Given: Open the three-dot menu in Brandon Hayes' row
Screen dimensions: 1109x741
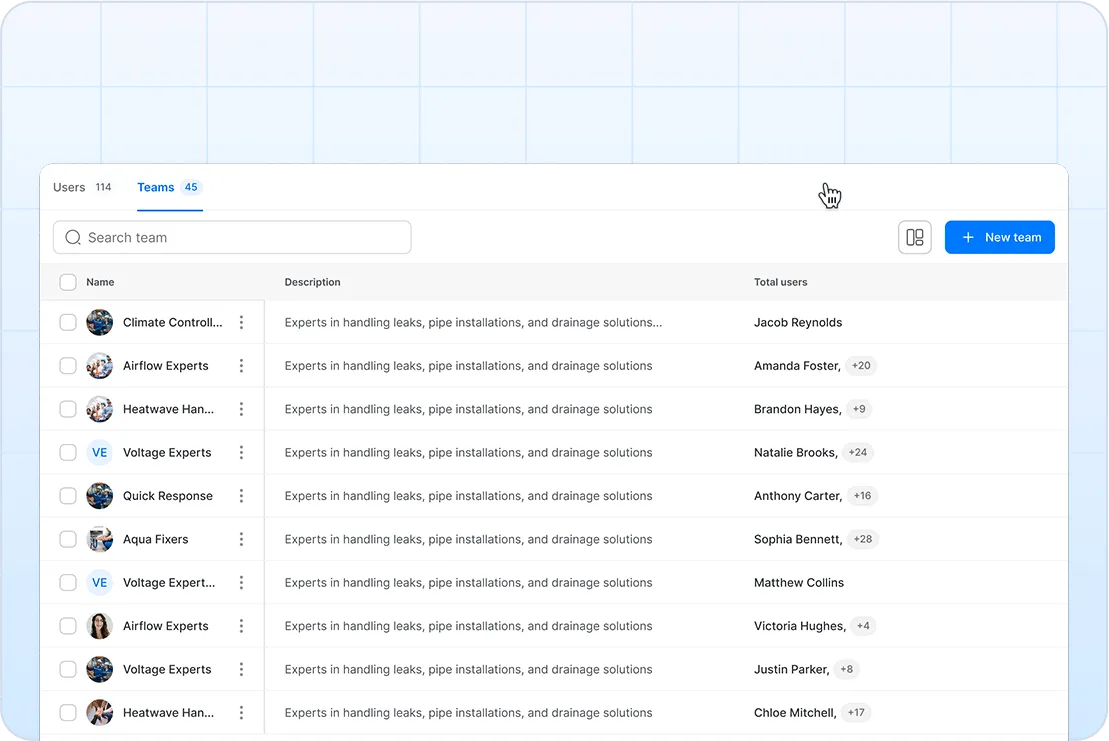Looking at the screenshot, I should coord(241,409).
